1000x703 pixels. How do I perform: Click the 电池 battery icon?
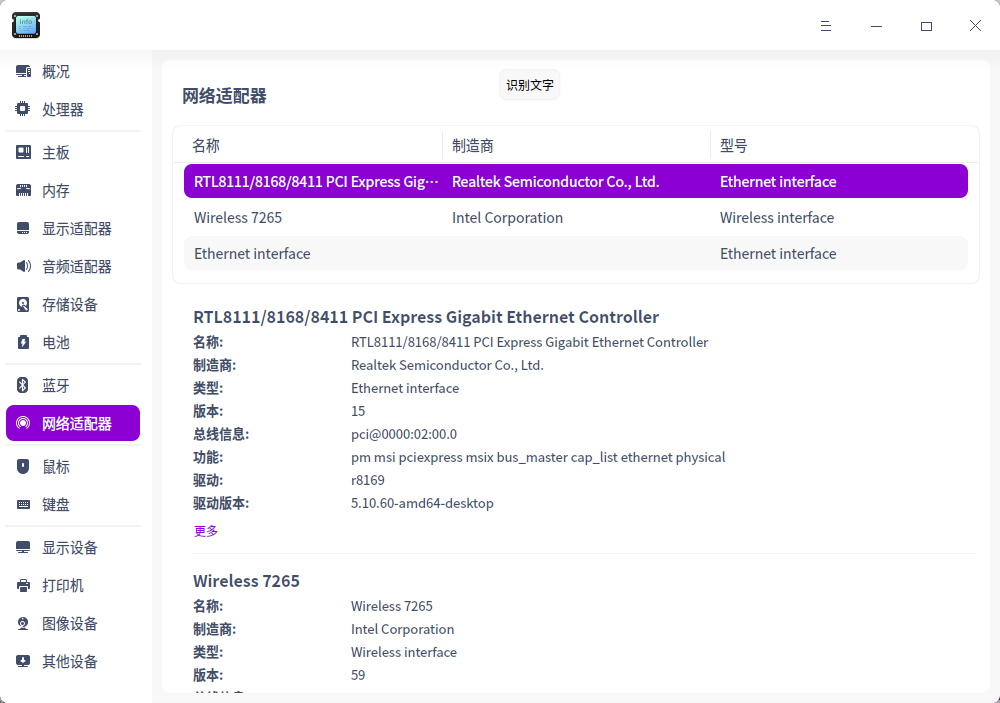(24, 342)
